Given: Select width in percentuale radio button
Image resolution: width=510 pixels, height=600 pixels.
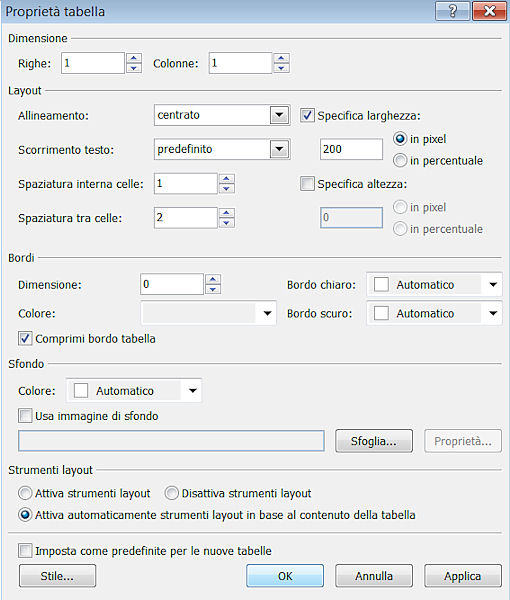Looking at the screenshot, I should 400,160.
